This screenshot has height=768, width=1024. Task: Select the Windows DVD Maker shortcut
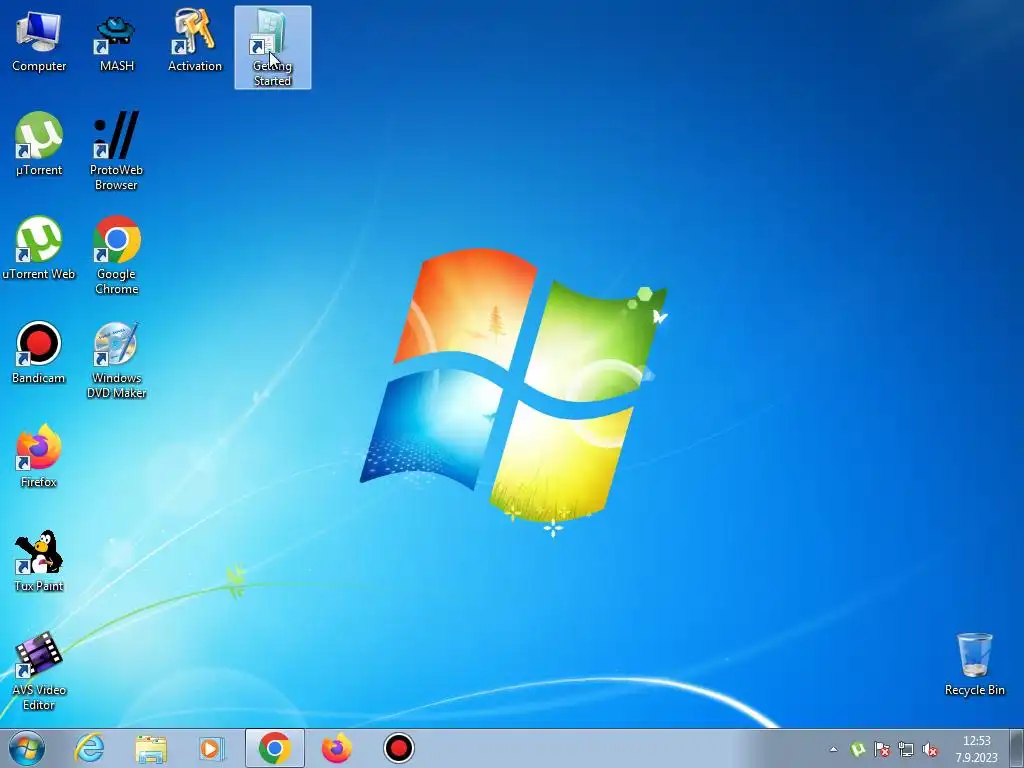[x=116, y=360]
